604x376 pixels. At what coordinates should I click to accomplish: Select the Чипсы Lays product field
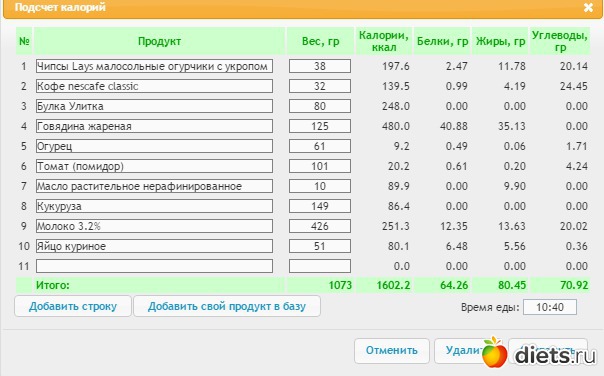(x=154, y=66)
